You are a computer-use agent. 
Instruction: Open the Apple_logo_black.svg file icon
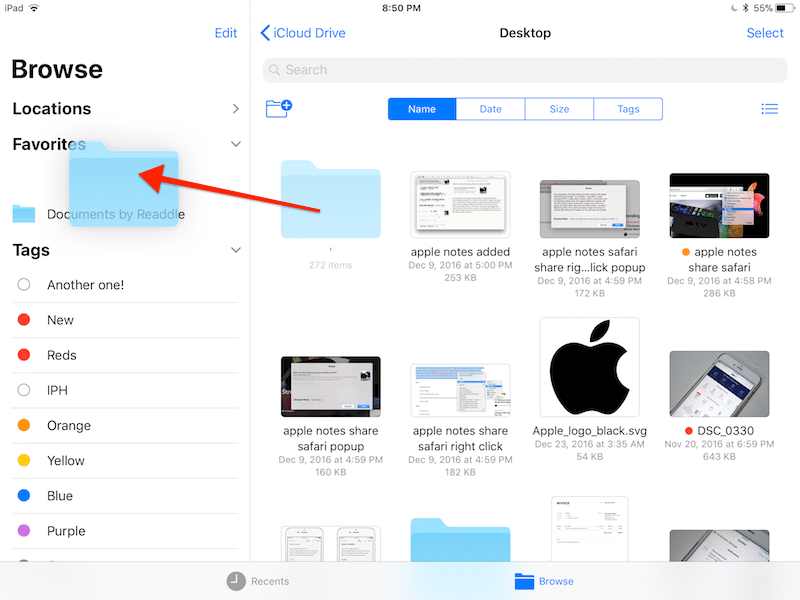[589, 368]
